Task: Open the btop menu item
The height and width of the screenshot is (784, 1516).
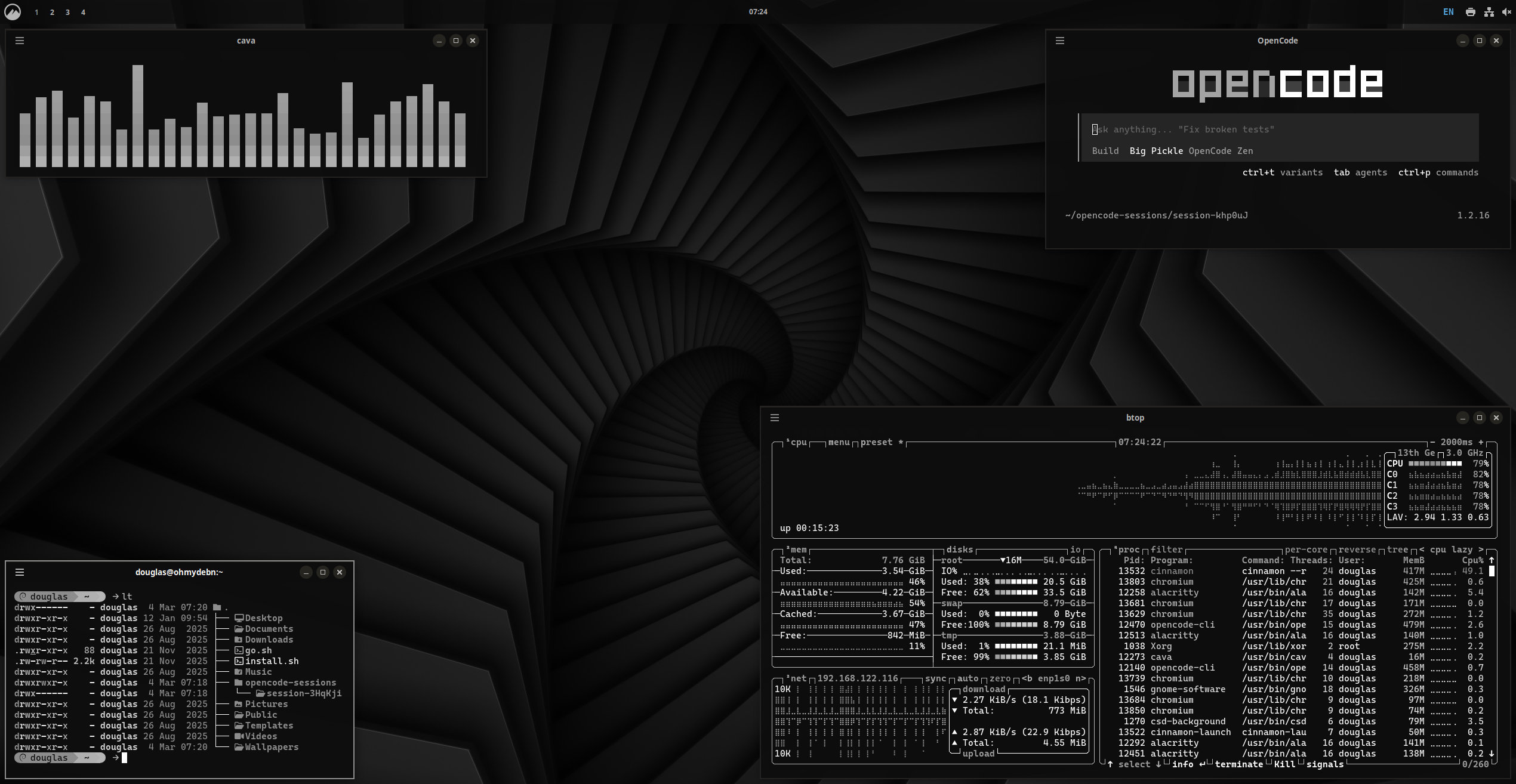Action: point(839,442)
